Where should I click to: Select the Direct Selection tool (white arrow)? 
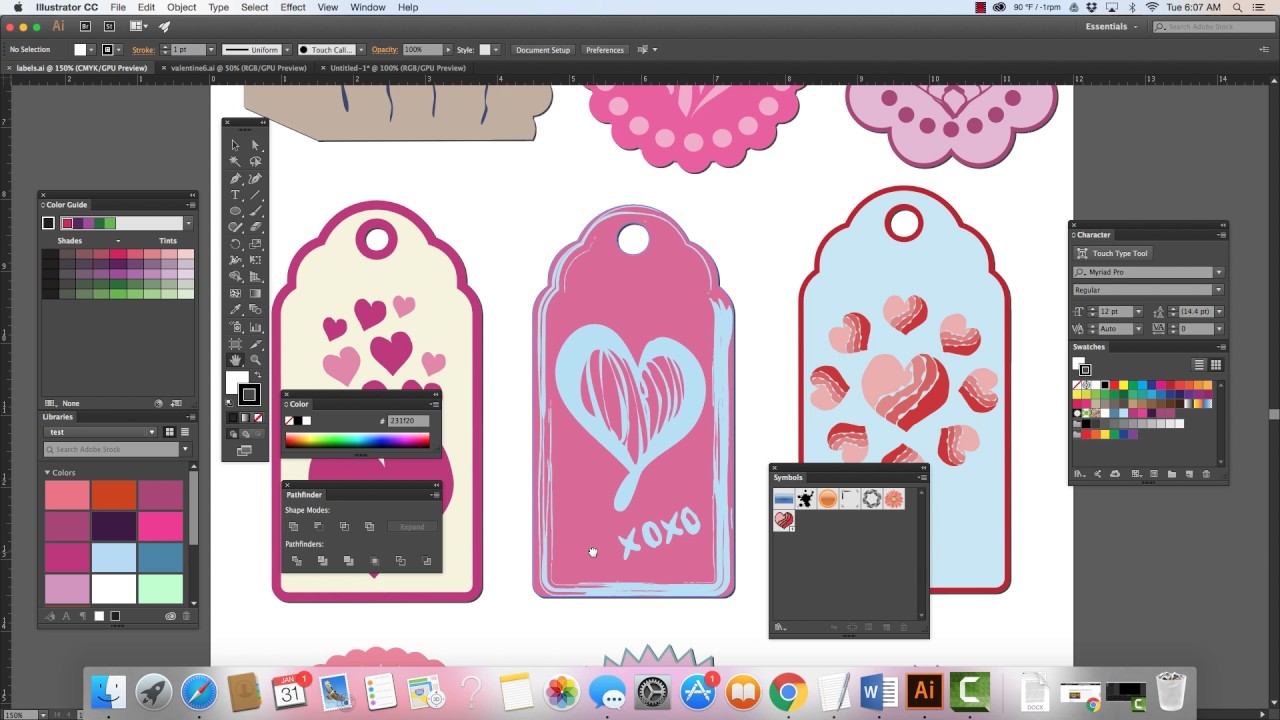[x=255, y=145]
